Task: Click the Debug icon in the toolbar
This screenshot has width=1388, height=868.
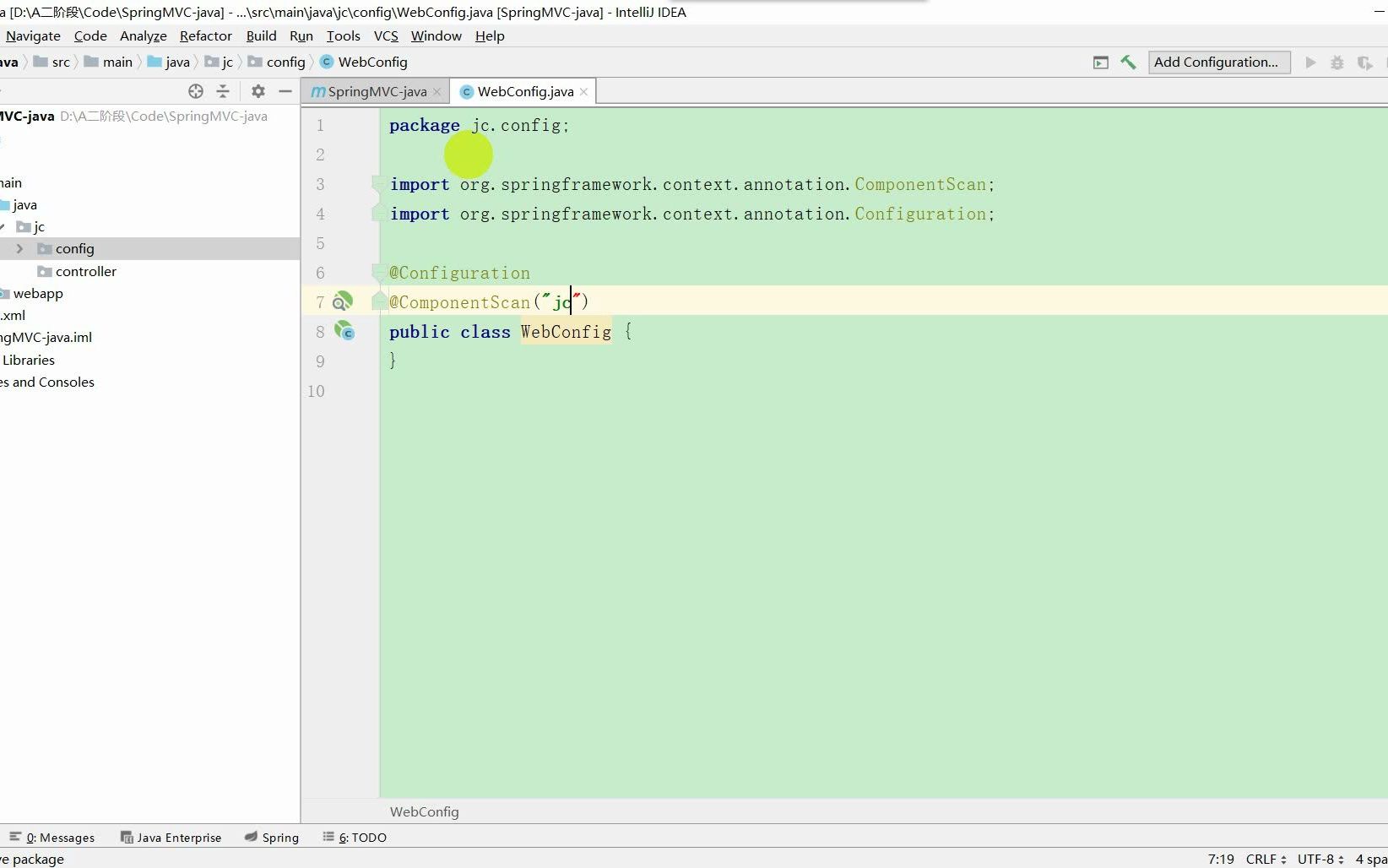Action: tap(1337, 62)
